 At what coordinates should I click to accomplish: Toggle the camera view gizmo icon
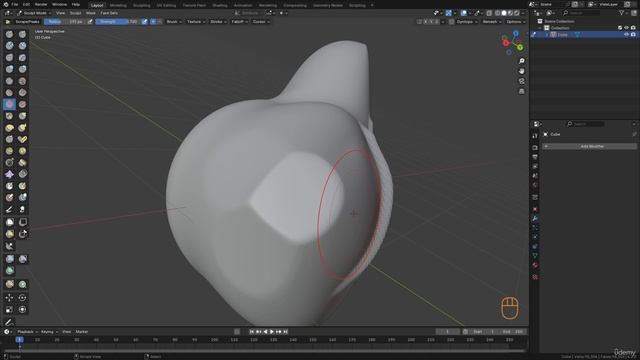[x=522, y=81]
